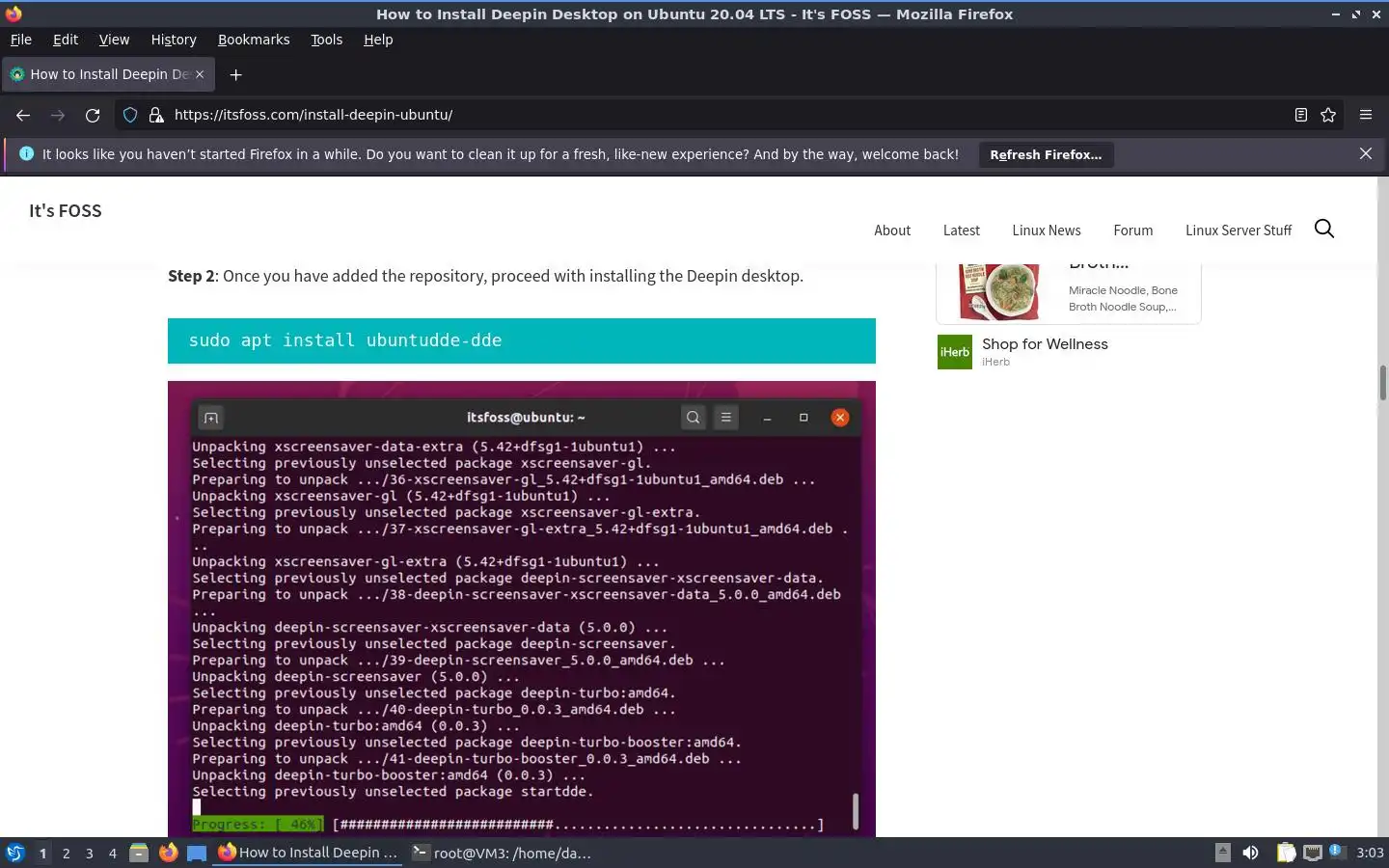Click the iHerb green logo
Image resolution: width=1389 pixels, height=868 pixels.
955,352
